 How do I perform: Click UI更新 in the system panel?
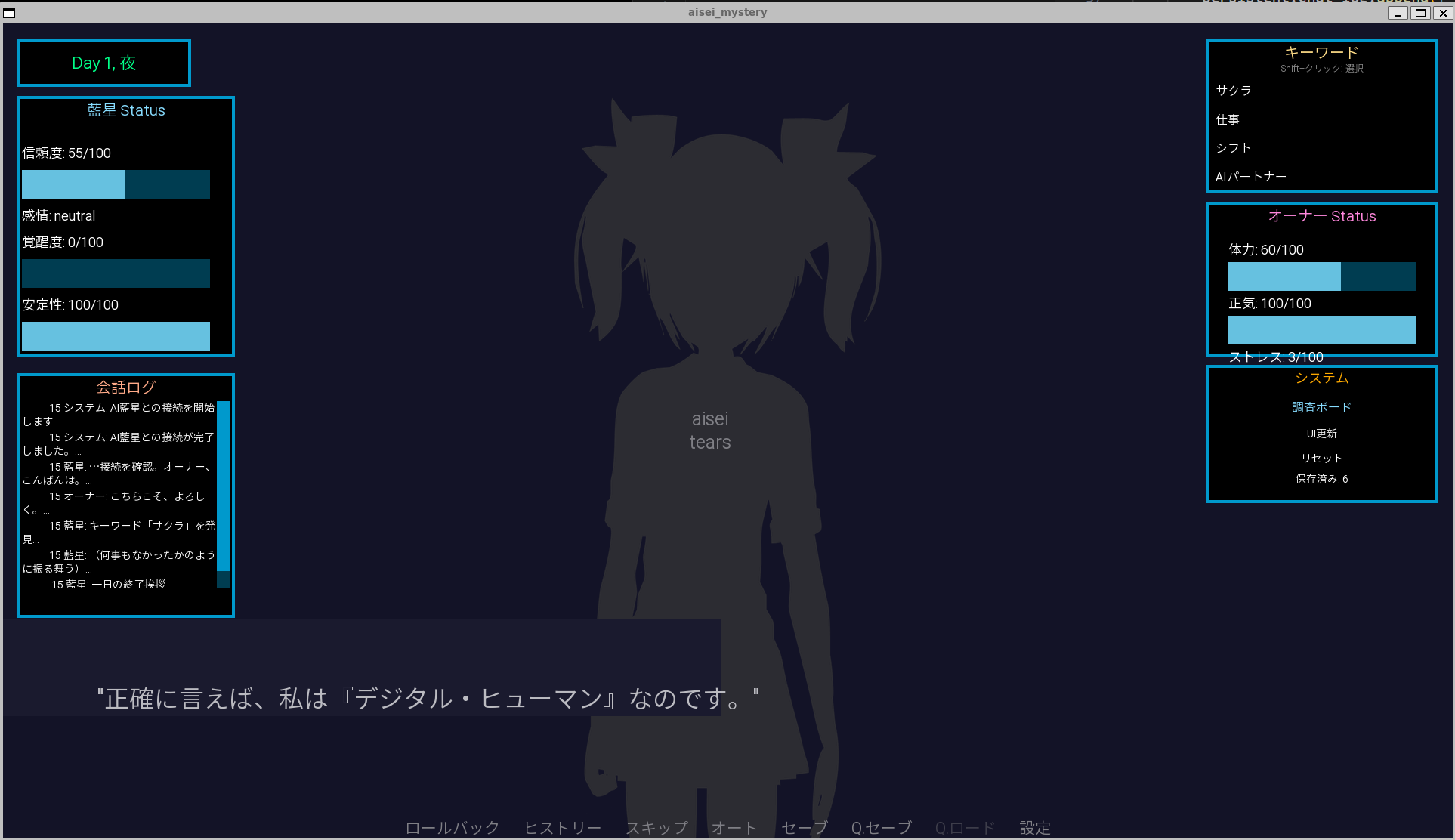coord(1321,434)
